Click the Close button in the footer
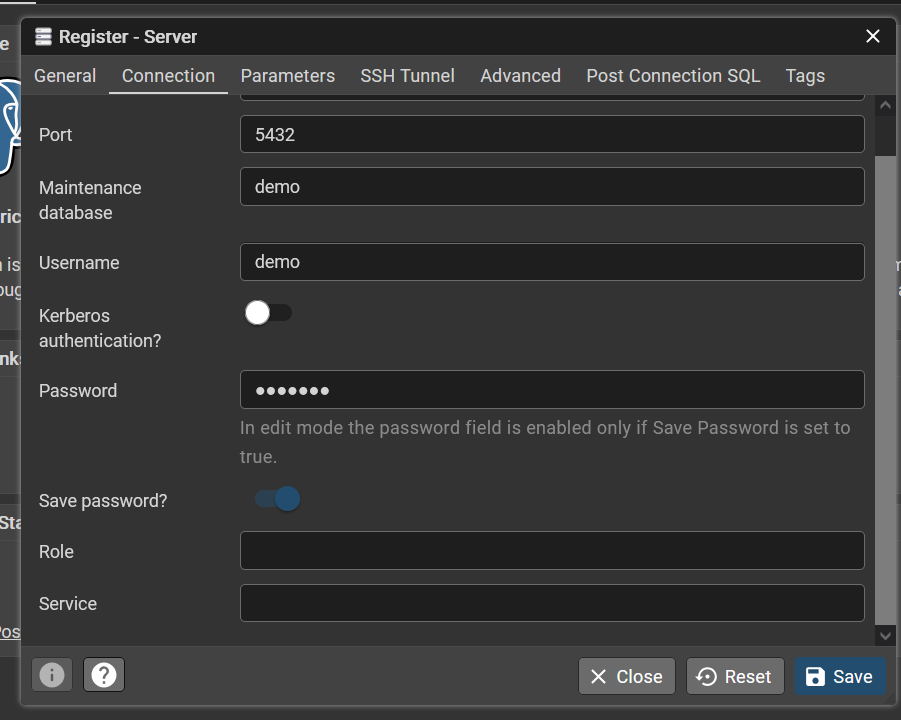 pos(627,677)
